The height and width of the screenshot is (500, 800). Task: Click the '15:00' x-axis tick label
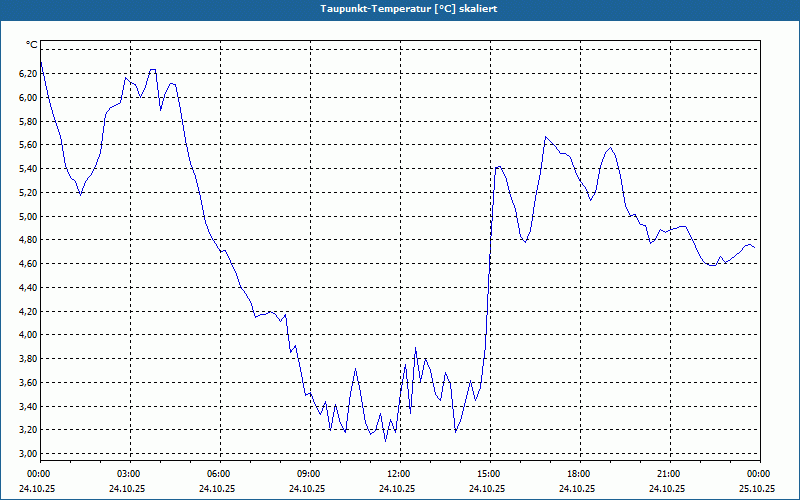tap(490, 474)
